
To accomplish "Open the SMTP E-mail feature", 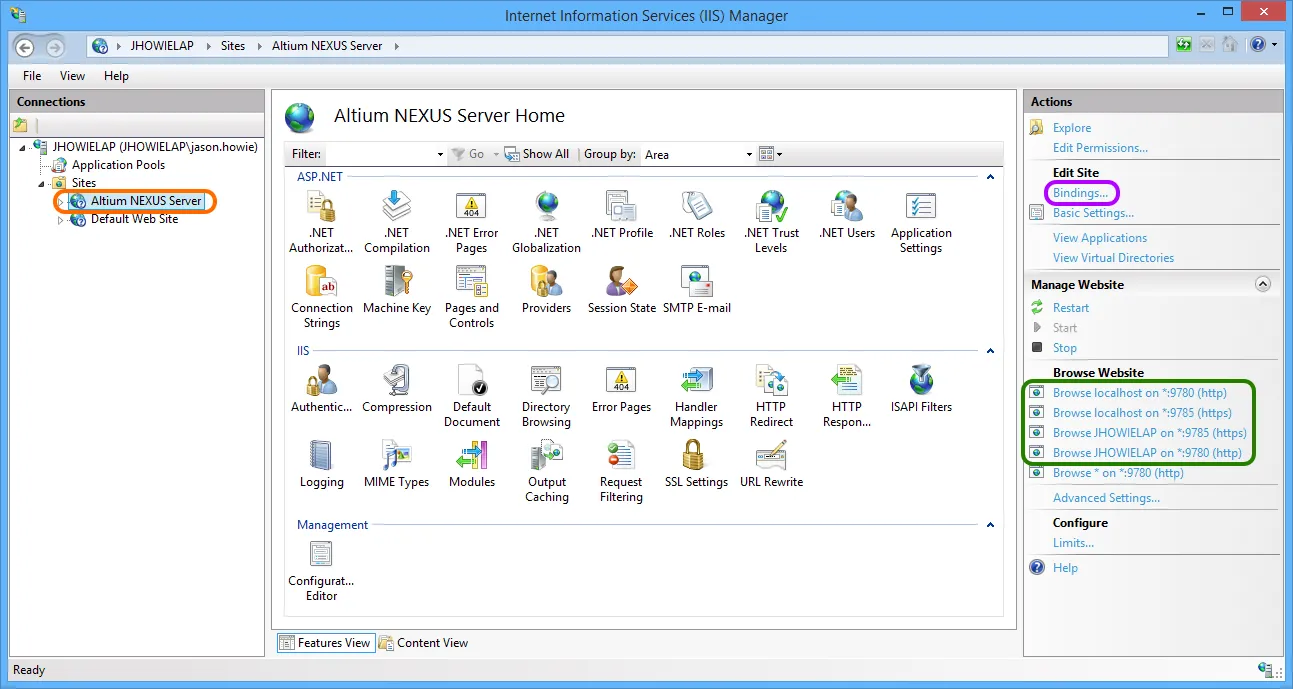I will pos(696,290).
